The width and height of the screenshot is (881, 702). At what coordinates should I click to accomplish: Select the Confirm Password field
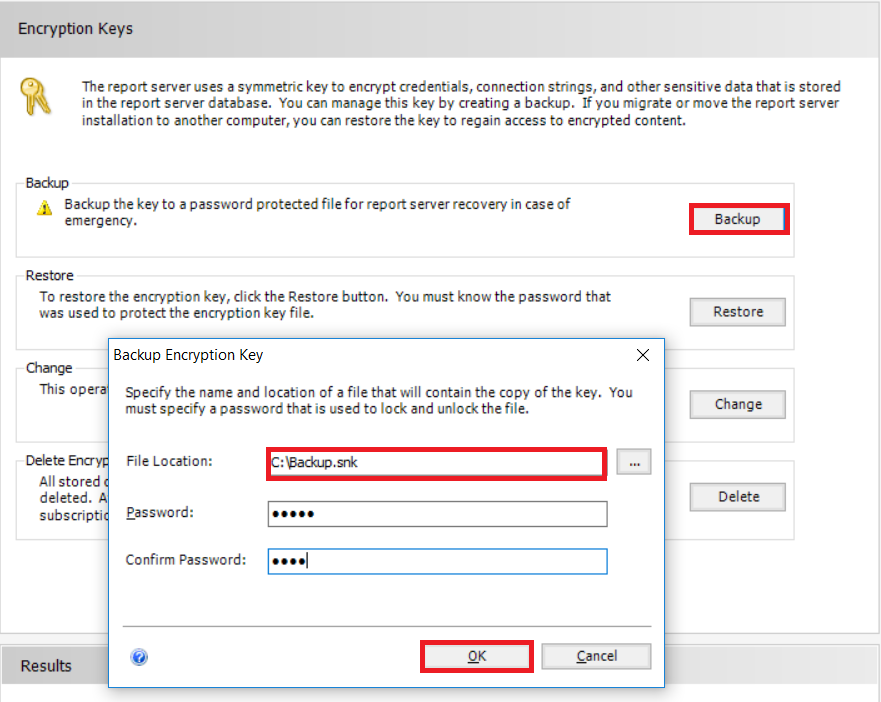(x=437, y=561)
